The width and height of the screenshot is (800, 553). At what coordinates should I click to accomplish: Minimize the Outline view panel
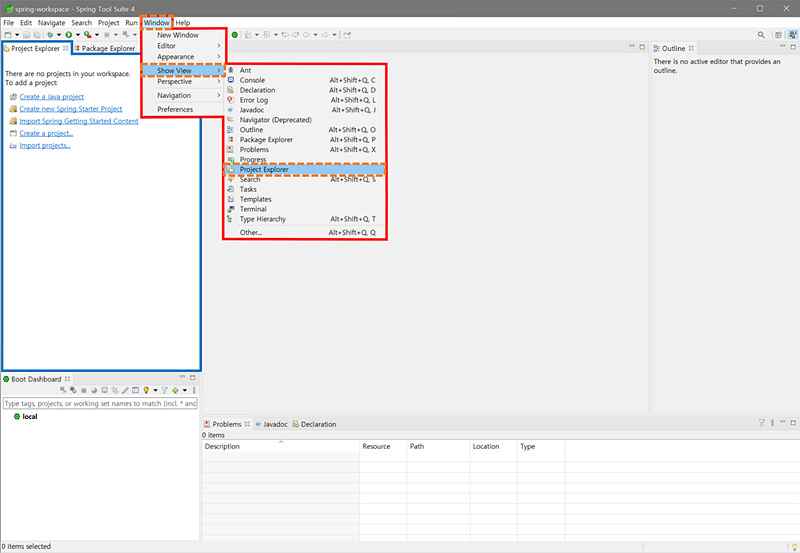[x=782, y=46]
